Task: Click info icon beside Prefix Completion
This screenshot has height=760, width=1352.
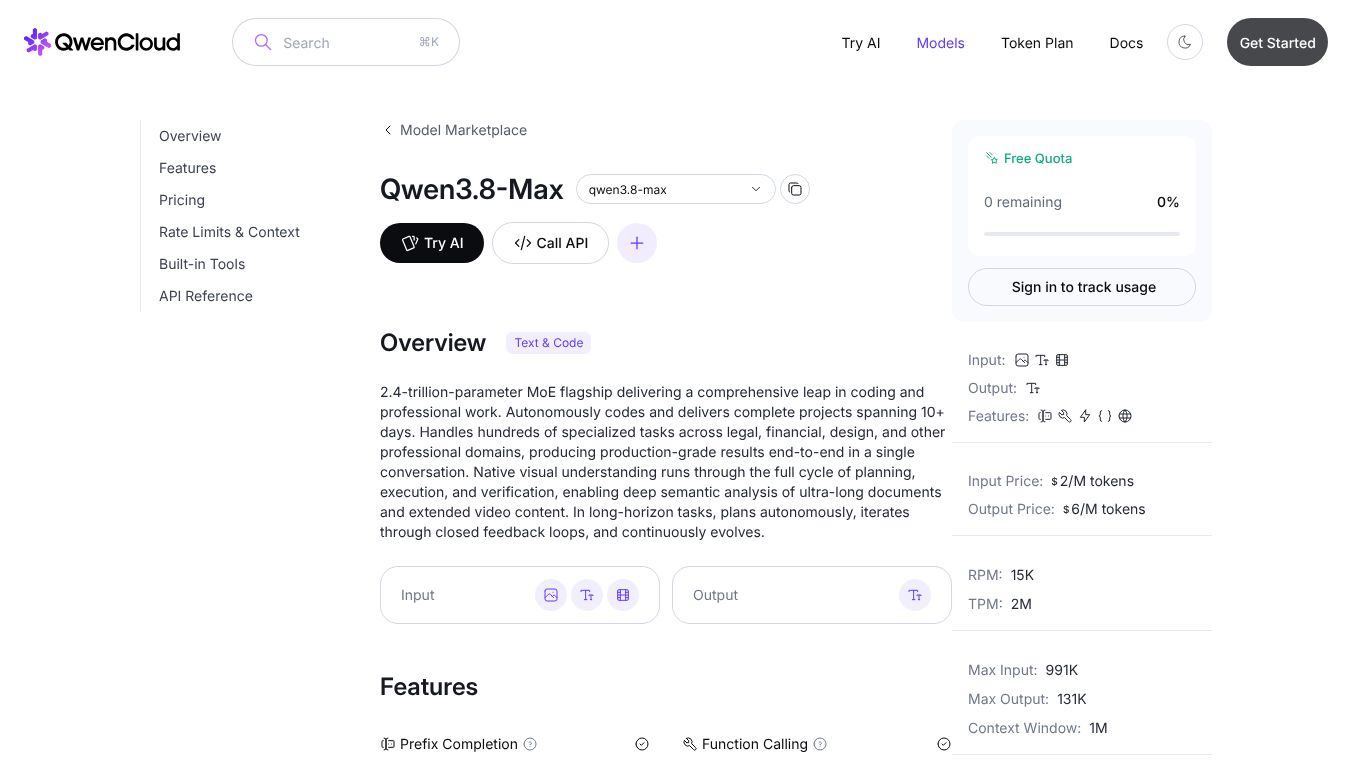Action: [530, 744]
